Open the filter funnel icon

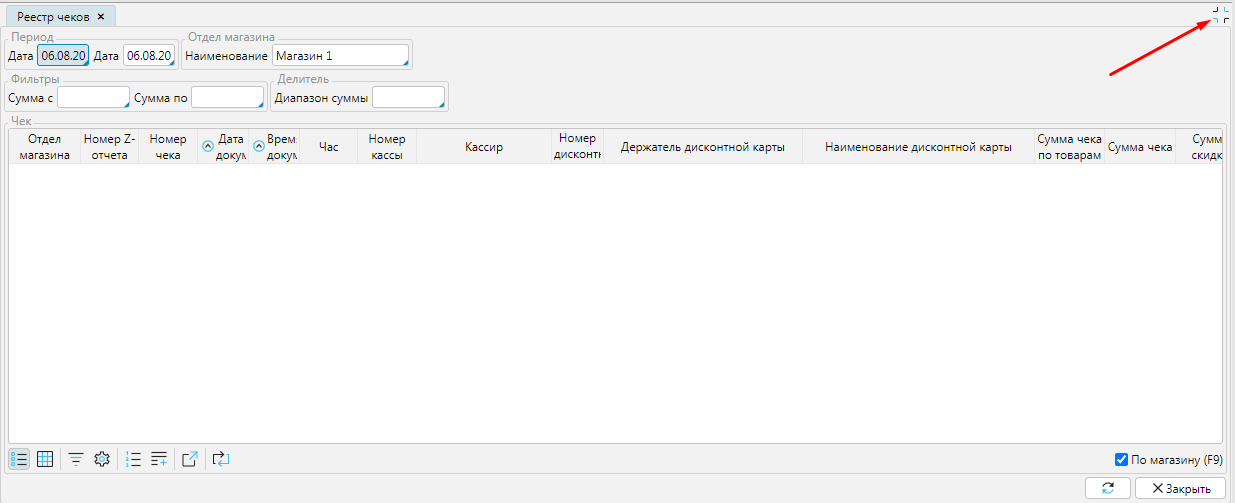click(x=76, y=459)
